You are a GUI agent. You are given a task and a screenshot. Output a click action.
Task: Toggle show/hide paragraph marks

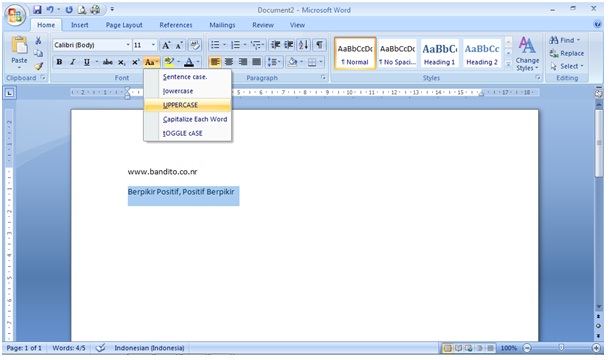319,45
